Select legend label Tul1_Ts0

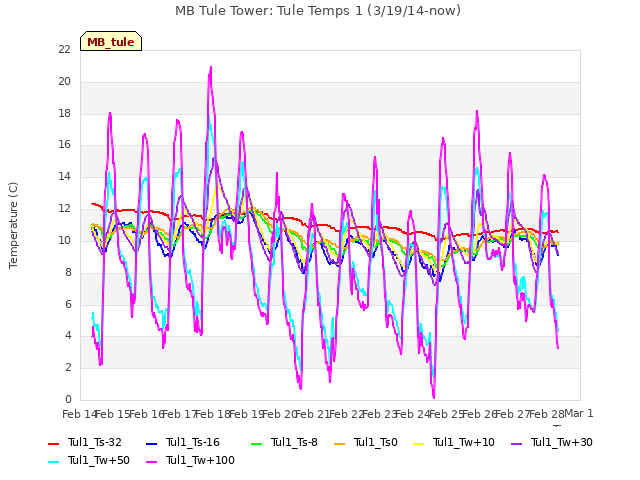[376, 442]
